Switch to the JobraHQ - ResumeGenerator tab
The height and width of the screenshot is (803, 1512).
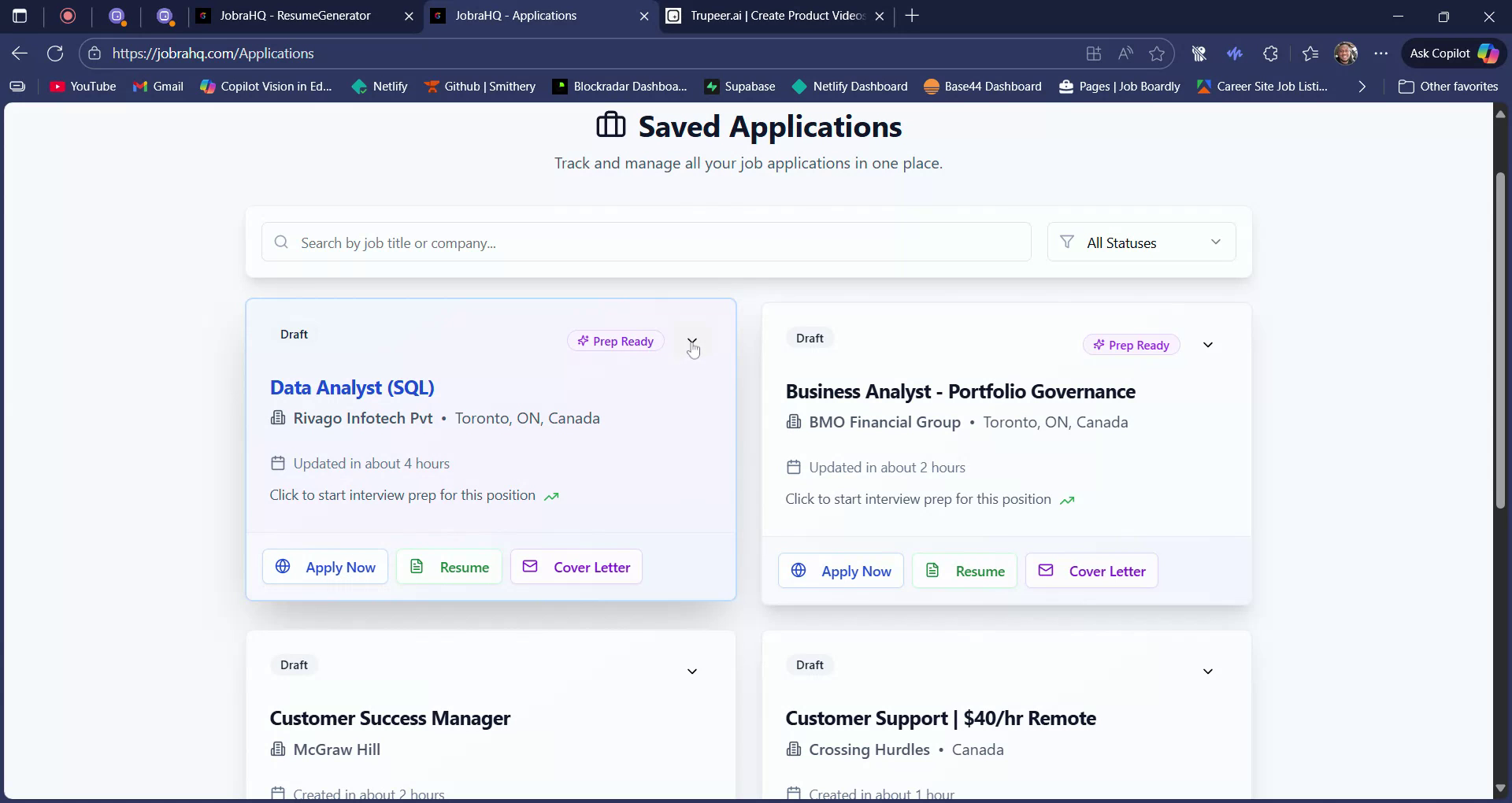(295, 16)
